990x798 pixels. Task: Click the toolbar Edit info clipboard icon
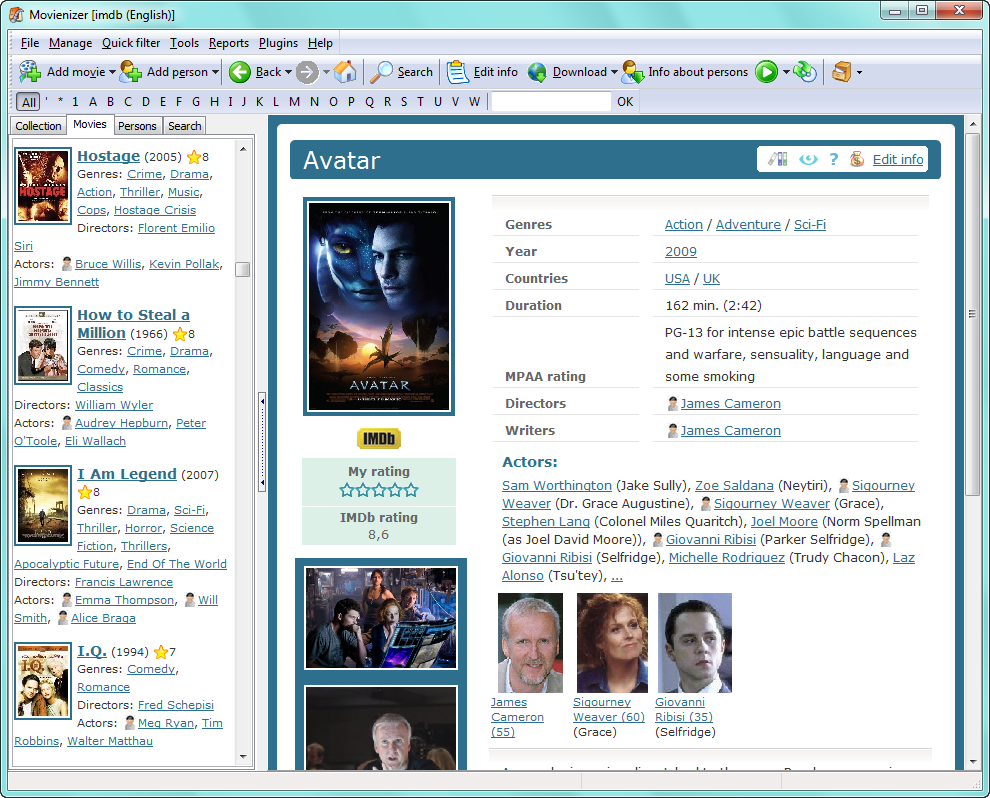tap(457, 72)
